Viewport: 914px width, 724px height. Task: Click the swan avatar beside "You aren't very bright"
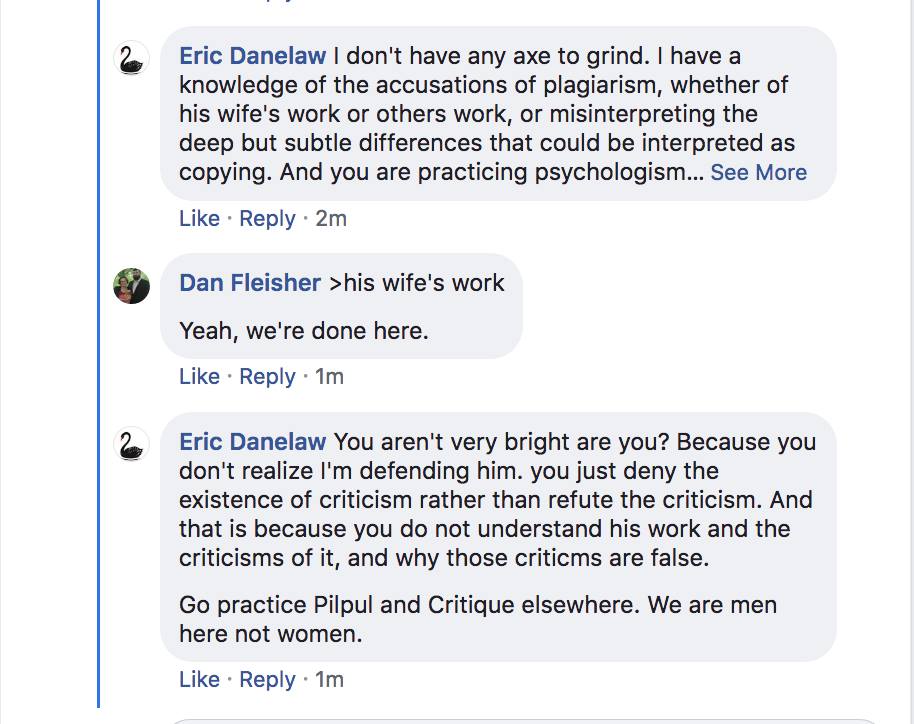[132, 444]
